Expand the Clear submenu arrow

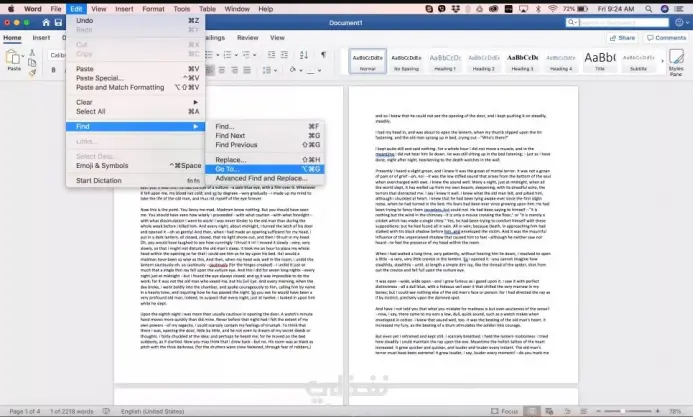point(195,102)
